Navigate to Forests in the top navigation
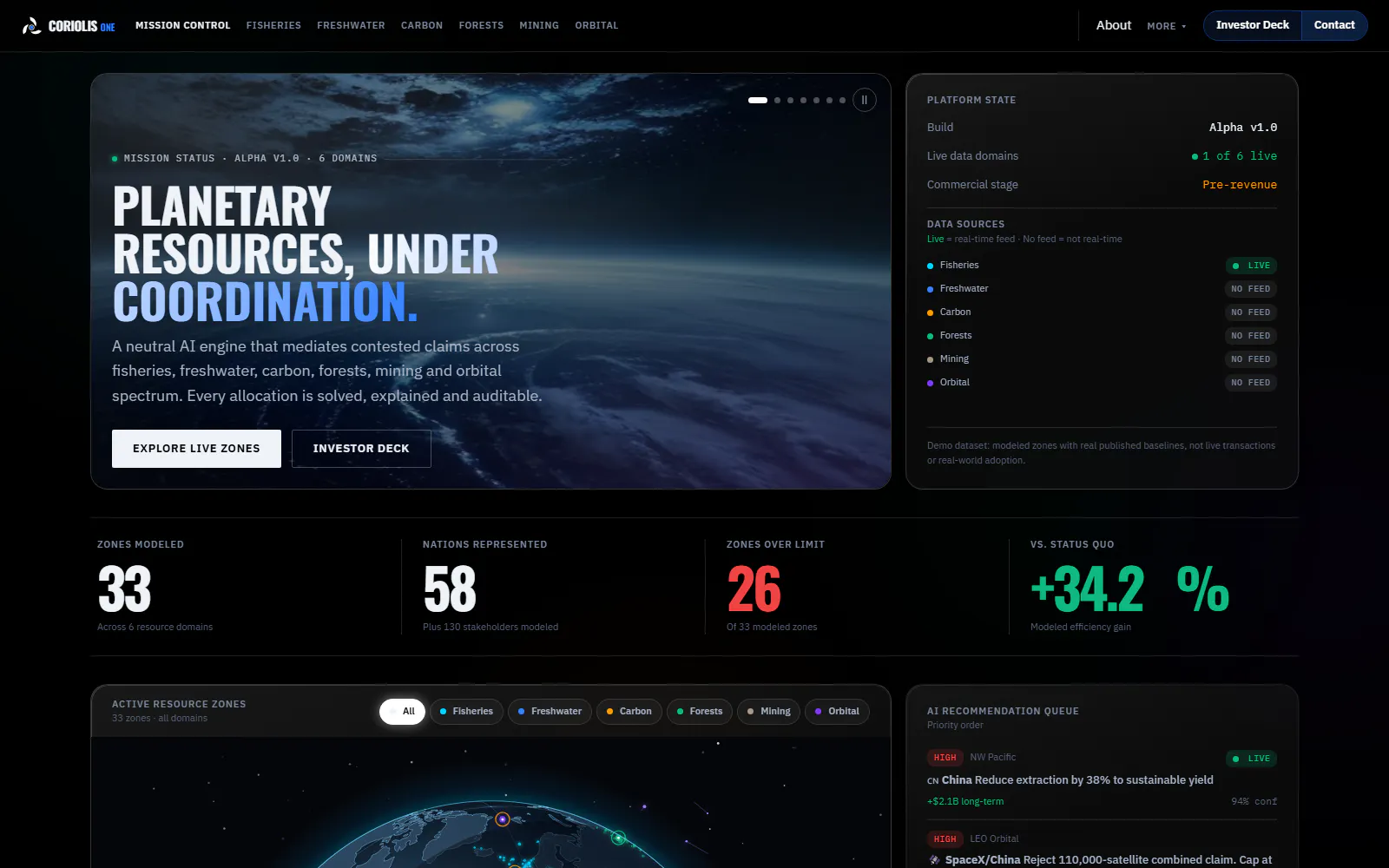 [481, 26]
